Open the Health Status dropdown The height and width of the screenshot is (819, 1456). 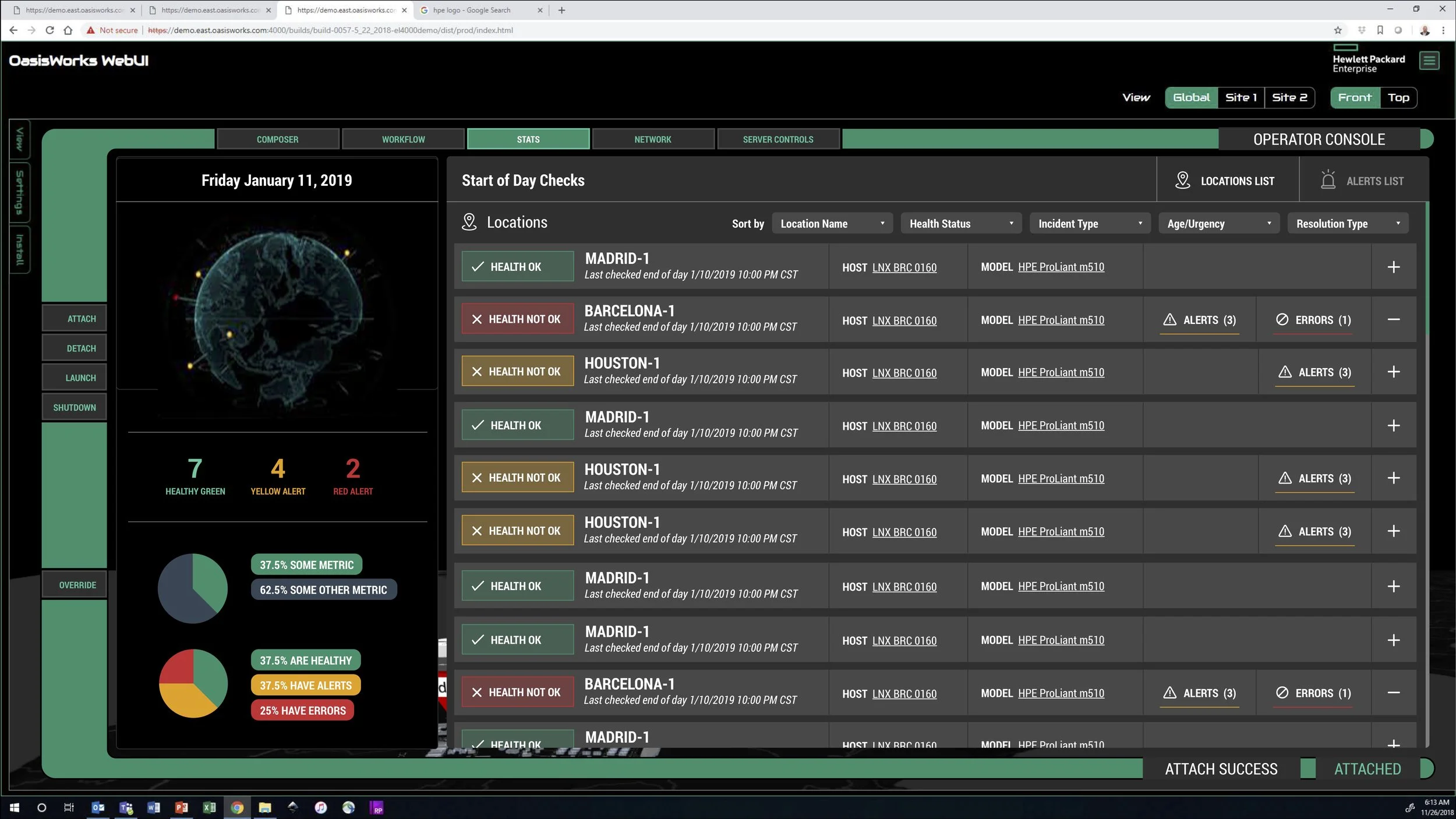pyautogui.click(x=961, y=224)
